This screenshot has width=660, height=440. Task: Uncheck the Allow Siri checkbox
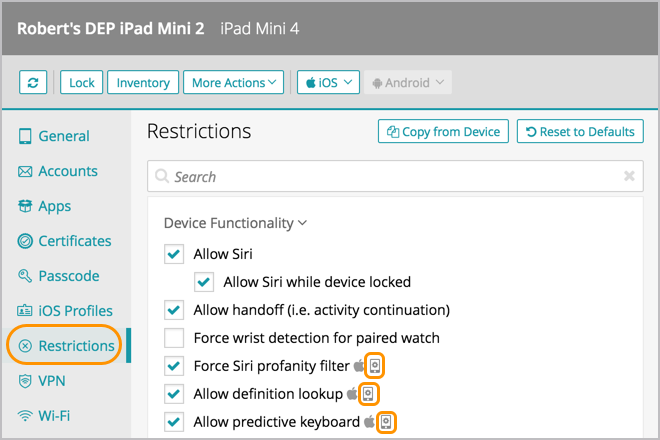click(x=174, y=254)
